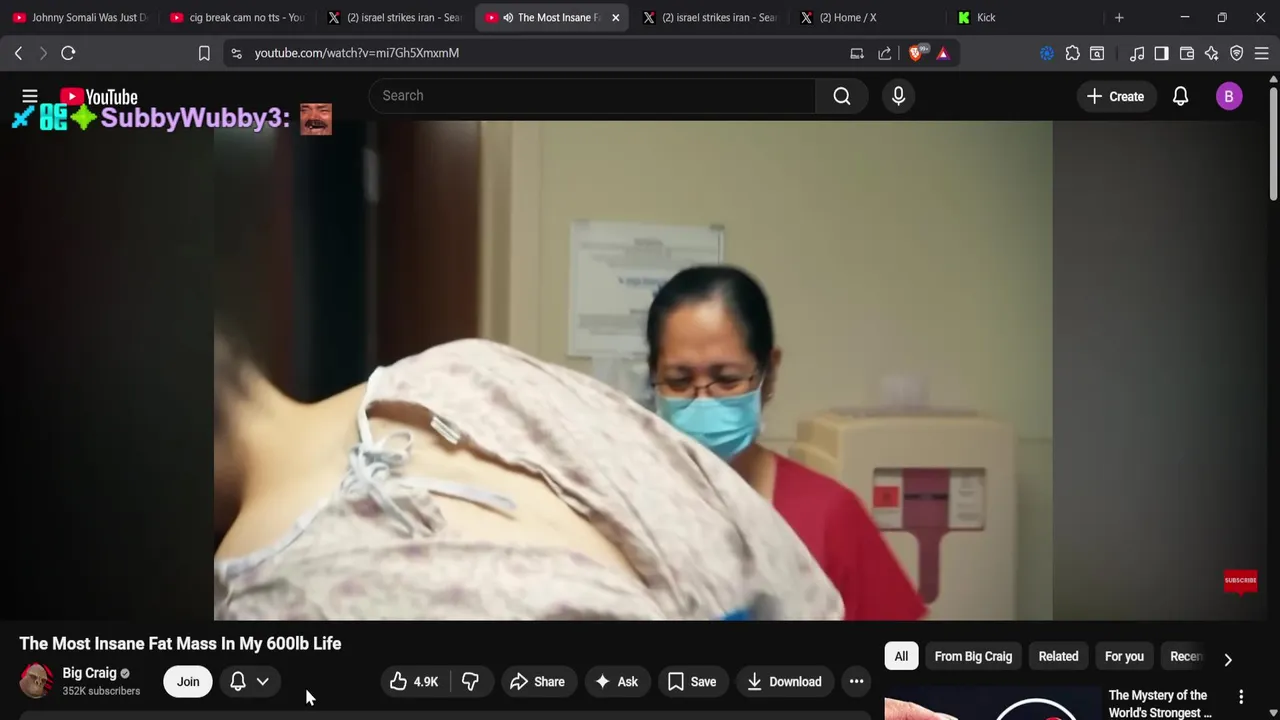Image resolution: width=1280 pixels, height=720 pixels.
Task: Select the Related filter chip
Action: [1058, 656]
